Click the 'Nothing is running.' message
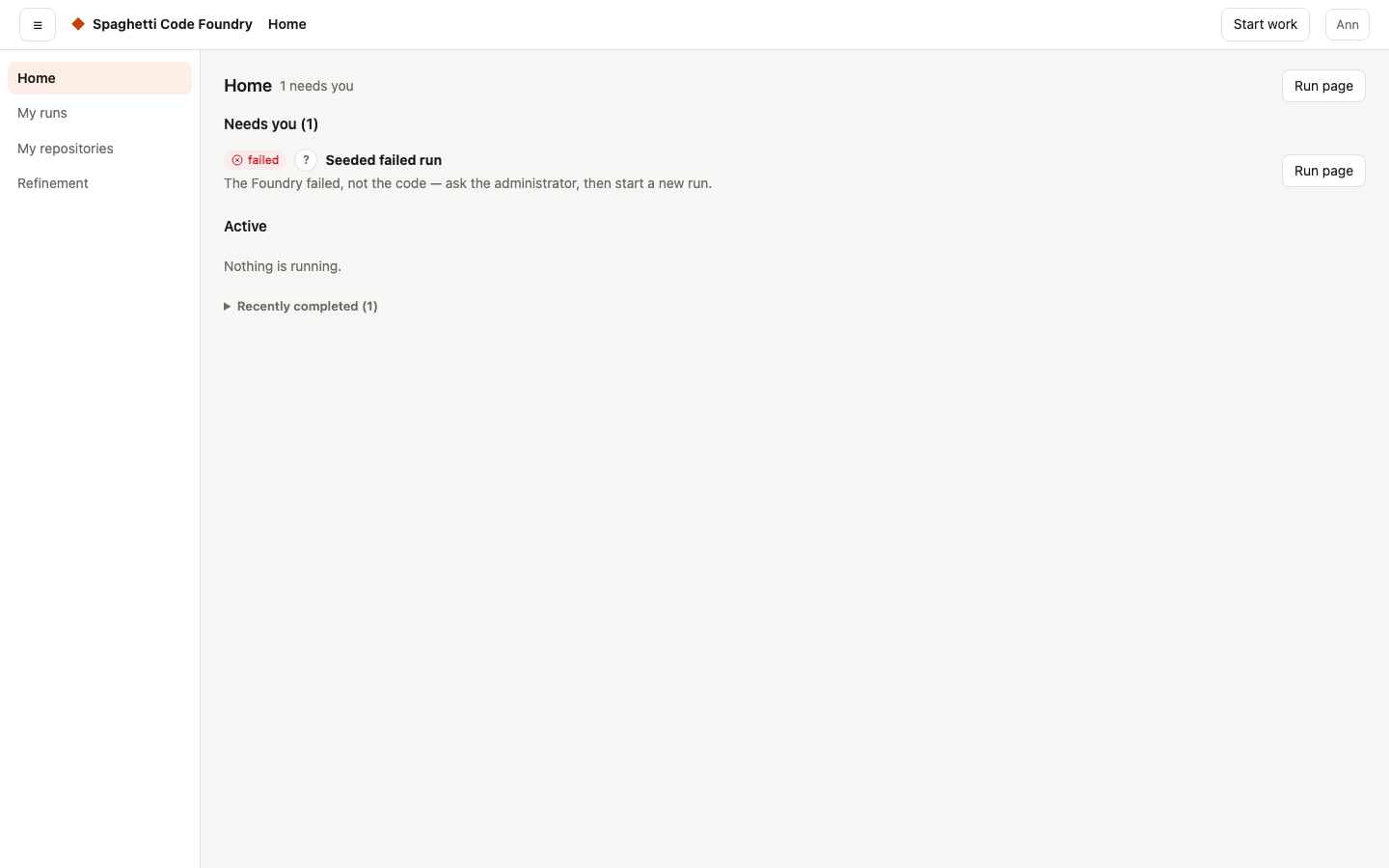The width and height of the screenshot is (1389, 868). tap(283, 266)
